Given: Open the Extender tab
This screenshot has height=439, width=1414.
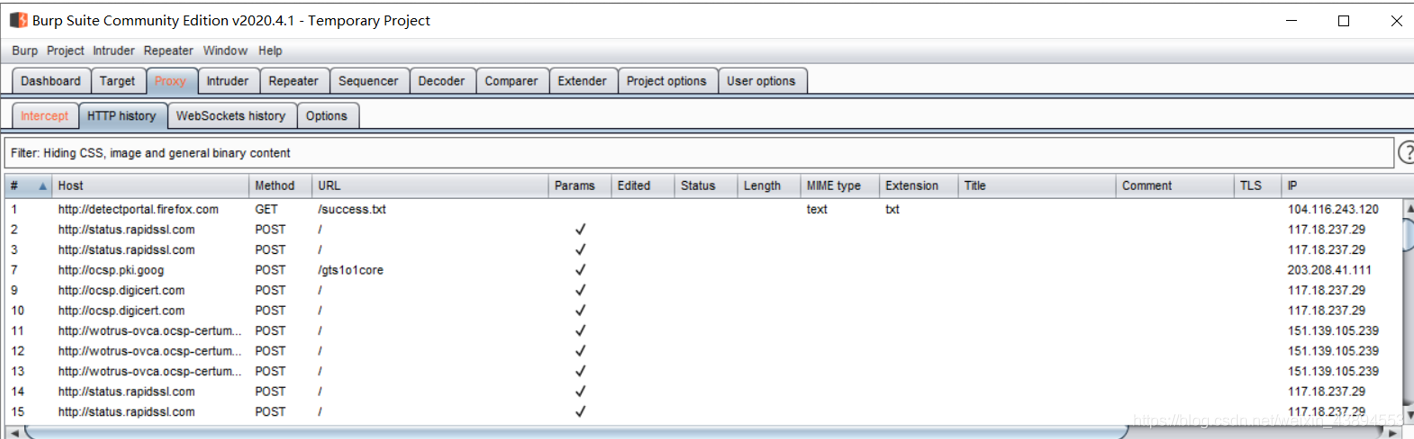Looking at the screenshot, I should pos(582,81).
